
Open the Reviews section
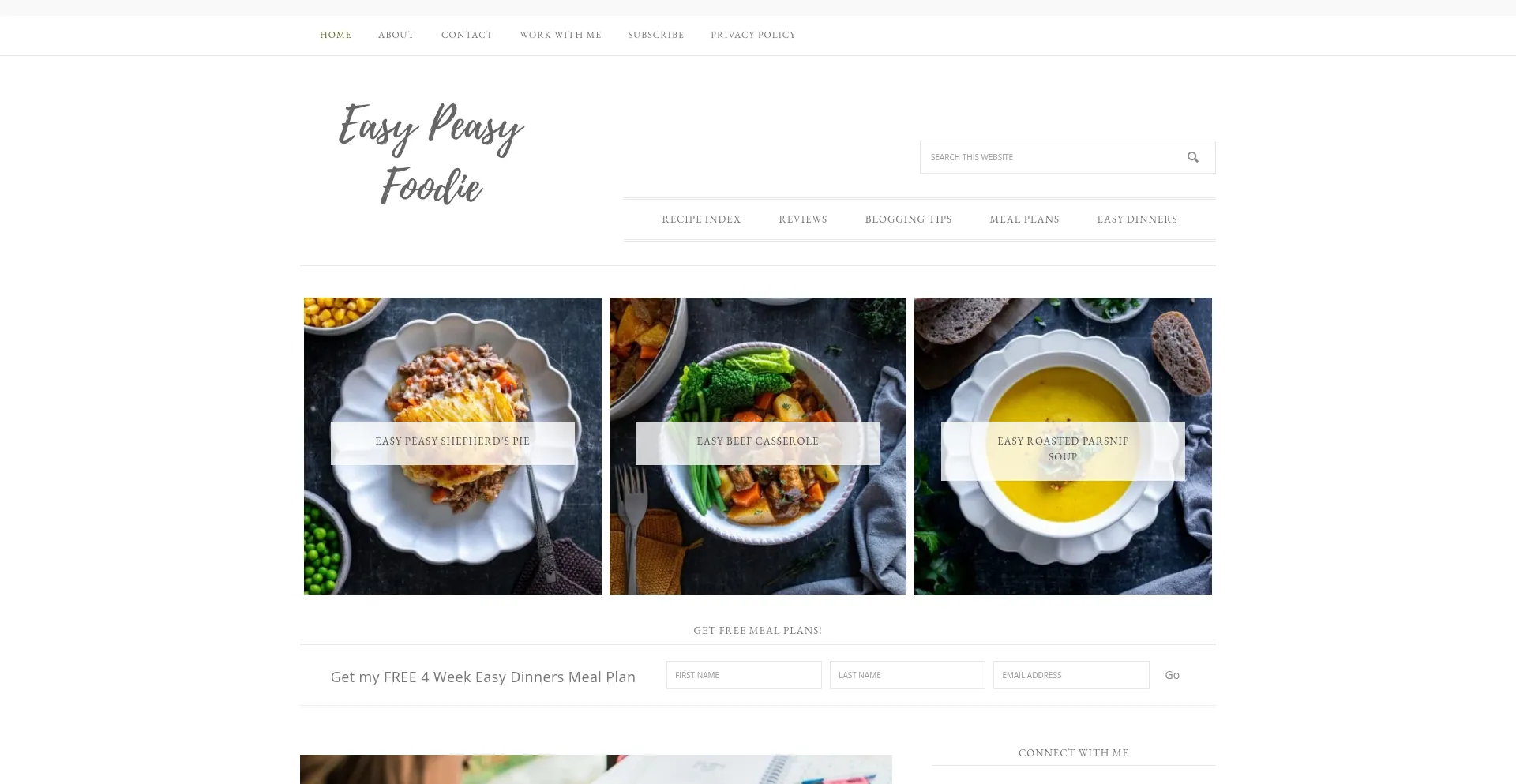pyautogui.click(x=803, y=219)
